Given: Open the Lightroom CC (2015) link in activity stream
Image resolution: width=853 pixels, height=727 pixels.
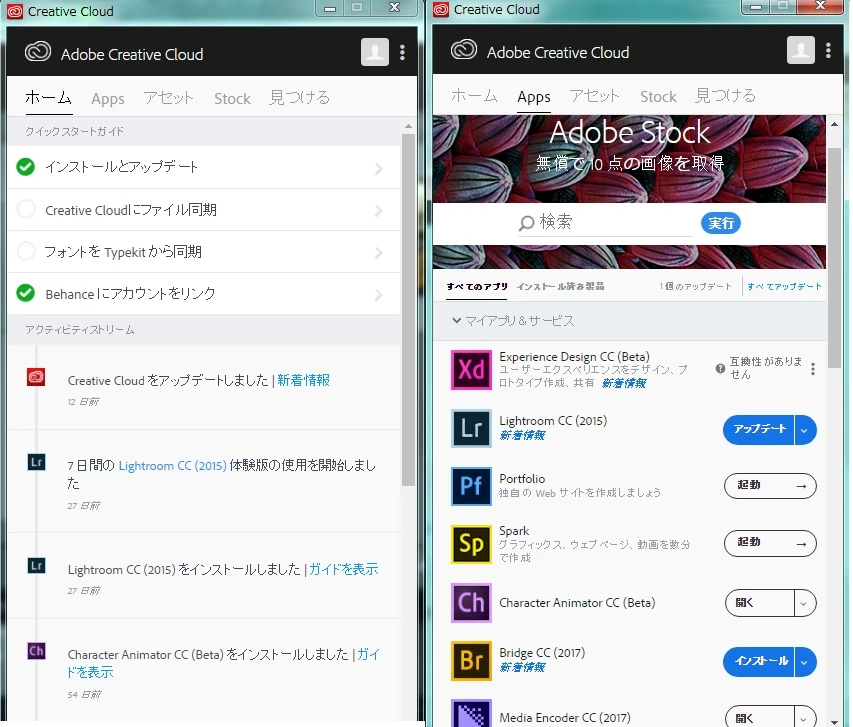Looking at the screenshot, I should (x=172, y=466).
